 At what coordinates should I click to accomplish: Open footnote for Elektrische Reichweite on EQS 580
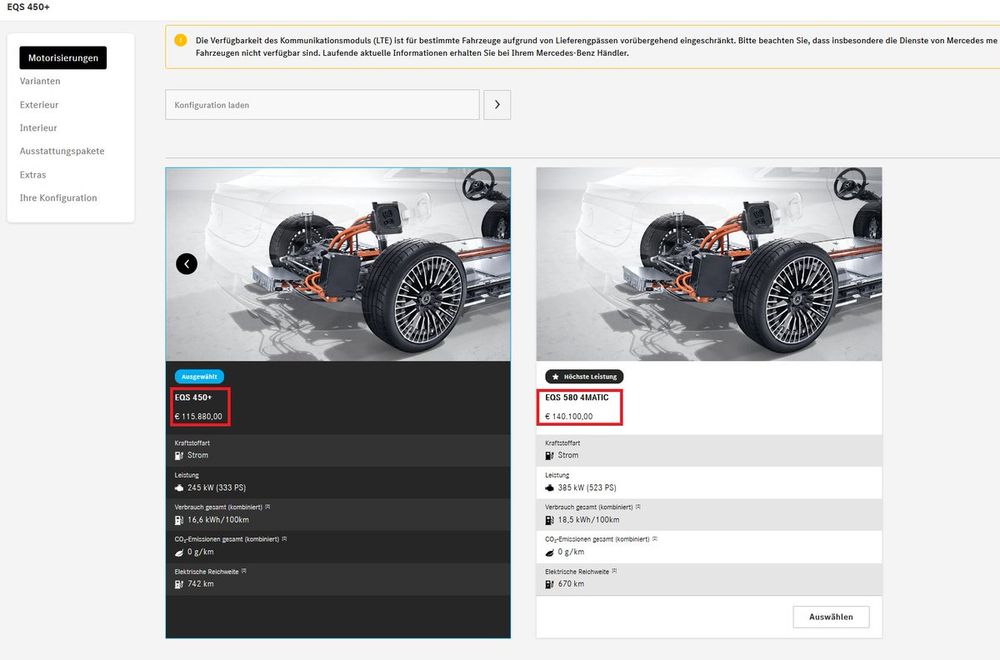pyautogui.click(x=615, y=571)
